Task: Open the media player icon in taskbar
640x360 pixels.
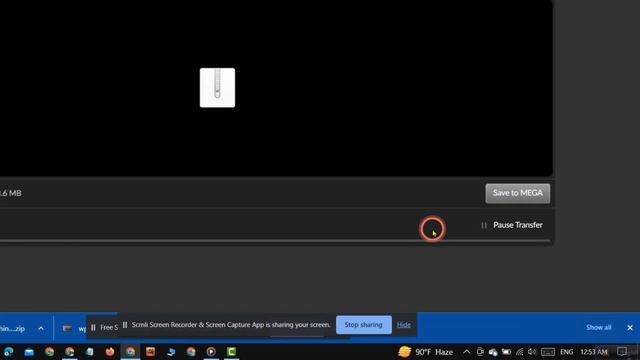Action: pos(211,351)
